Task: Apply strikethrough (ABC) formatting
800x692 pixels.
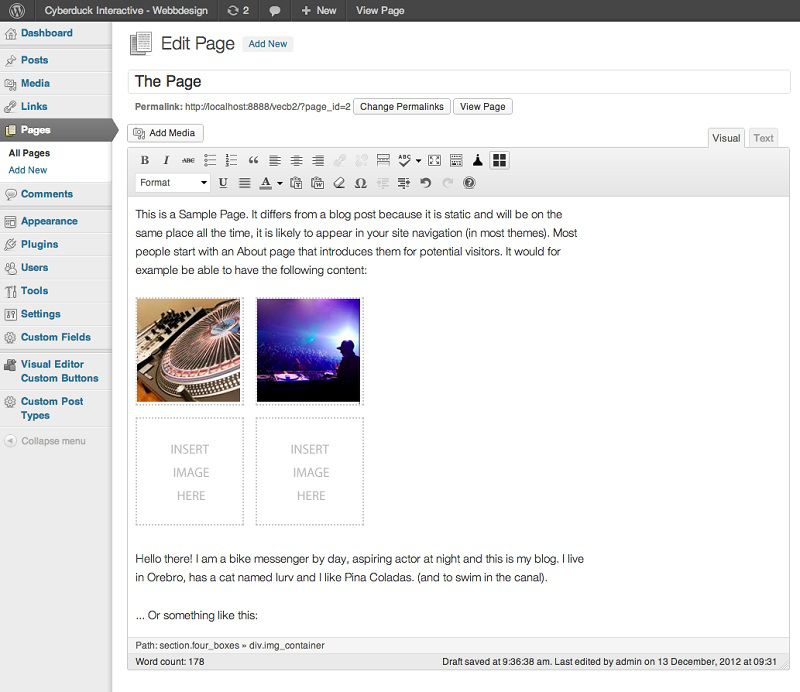Action: coord(188,160)
